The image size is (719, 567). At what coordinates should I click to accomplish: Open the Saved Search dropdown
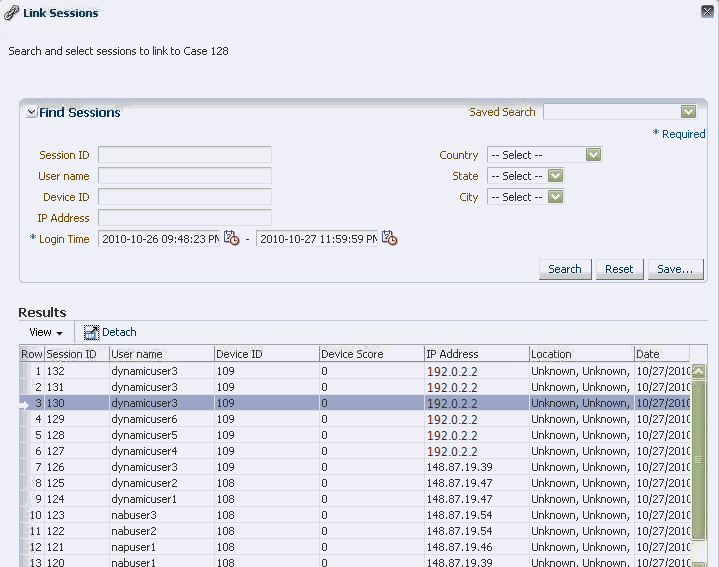pyautogui.click(x=688, y=111)
